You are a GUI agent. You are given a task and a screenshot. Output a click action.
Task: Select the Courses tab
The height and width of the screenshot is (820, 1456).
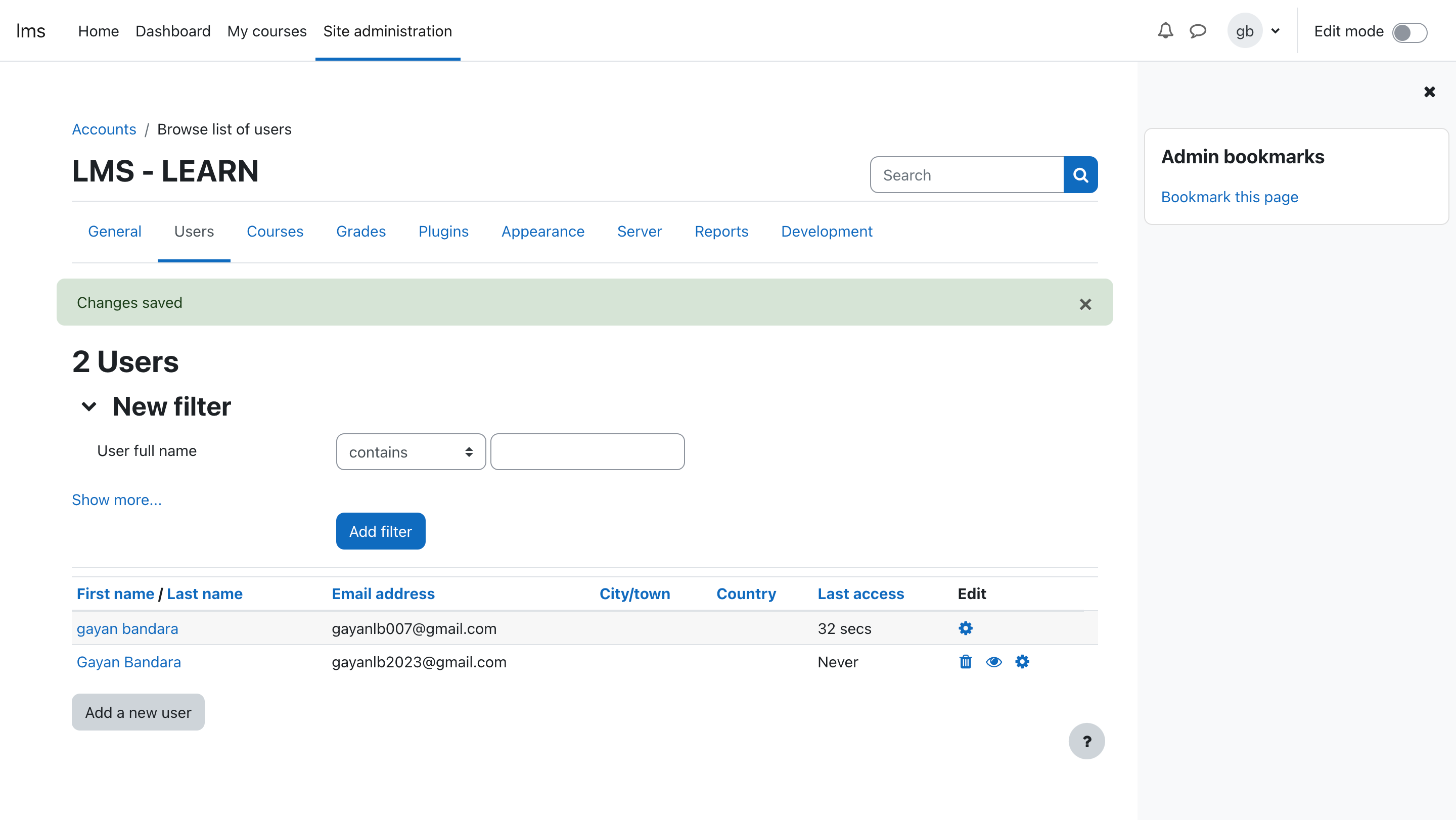coord(275,231)
